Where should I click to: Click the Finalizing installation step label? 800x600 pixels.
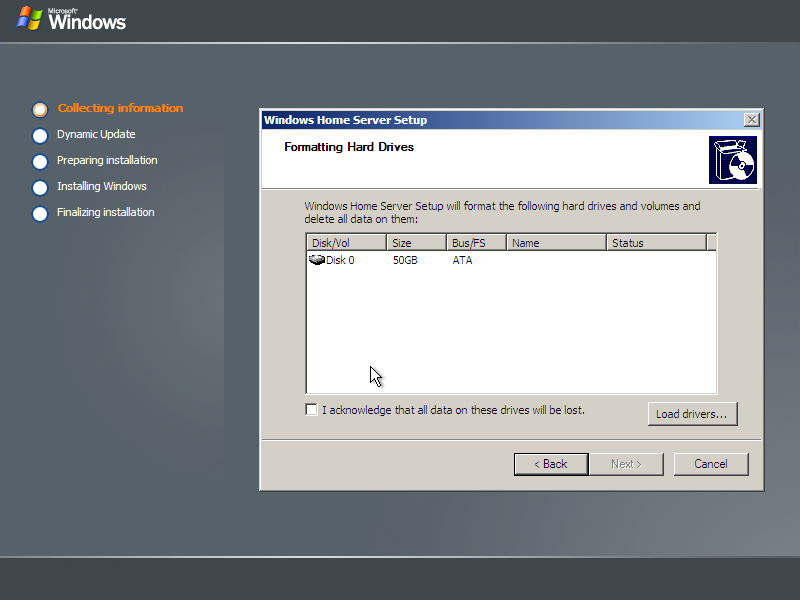tap(106, 212)
